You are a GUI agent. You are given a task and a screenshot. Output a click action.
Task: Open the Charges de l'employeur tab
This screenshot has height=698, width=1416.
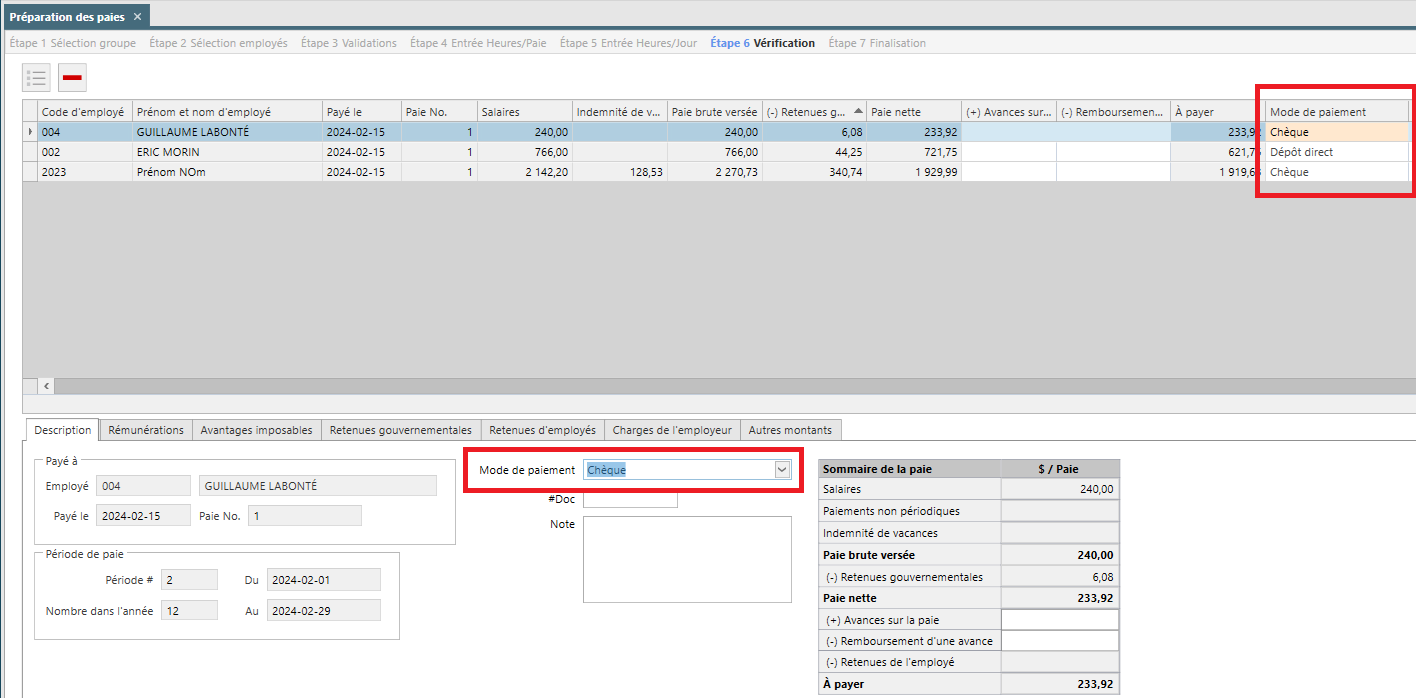[x=673, y=430]
